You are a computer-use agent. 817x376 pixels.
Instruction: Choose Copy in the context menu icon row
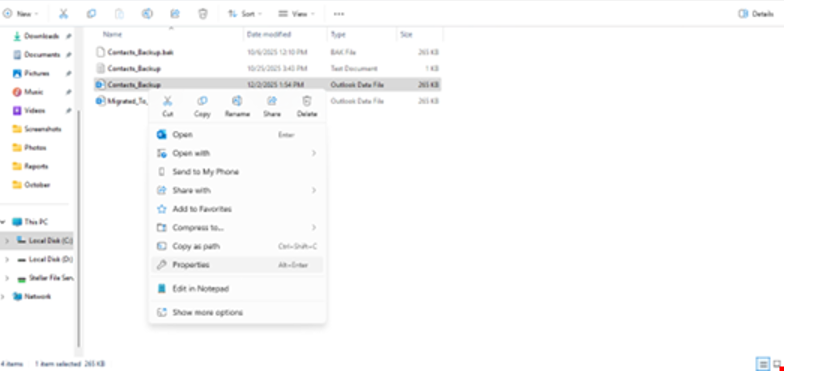pos(202,106)
